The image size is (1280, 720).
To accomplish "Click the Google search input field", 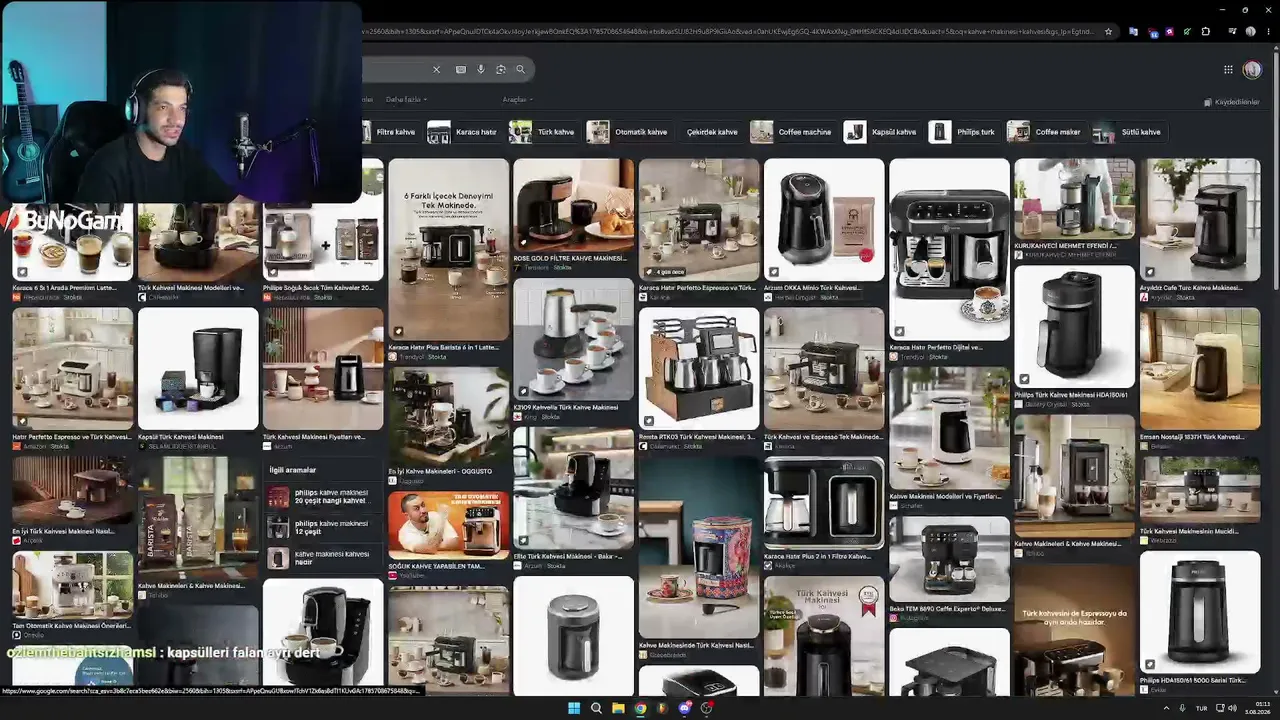I will tap(396, 69).
